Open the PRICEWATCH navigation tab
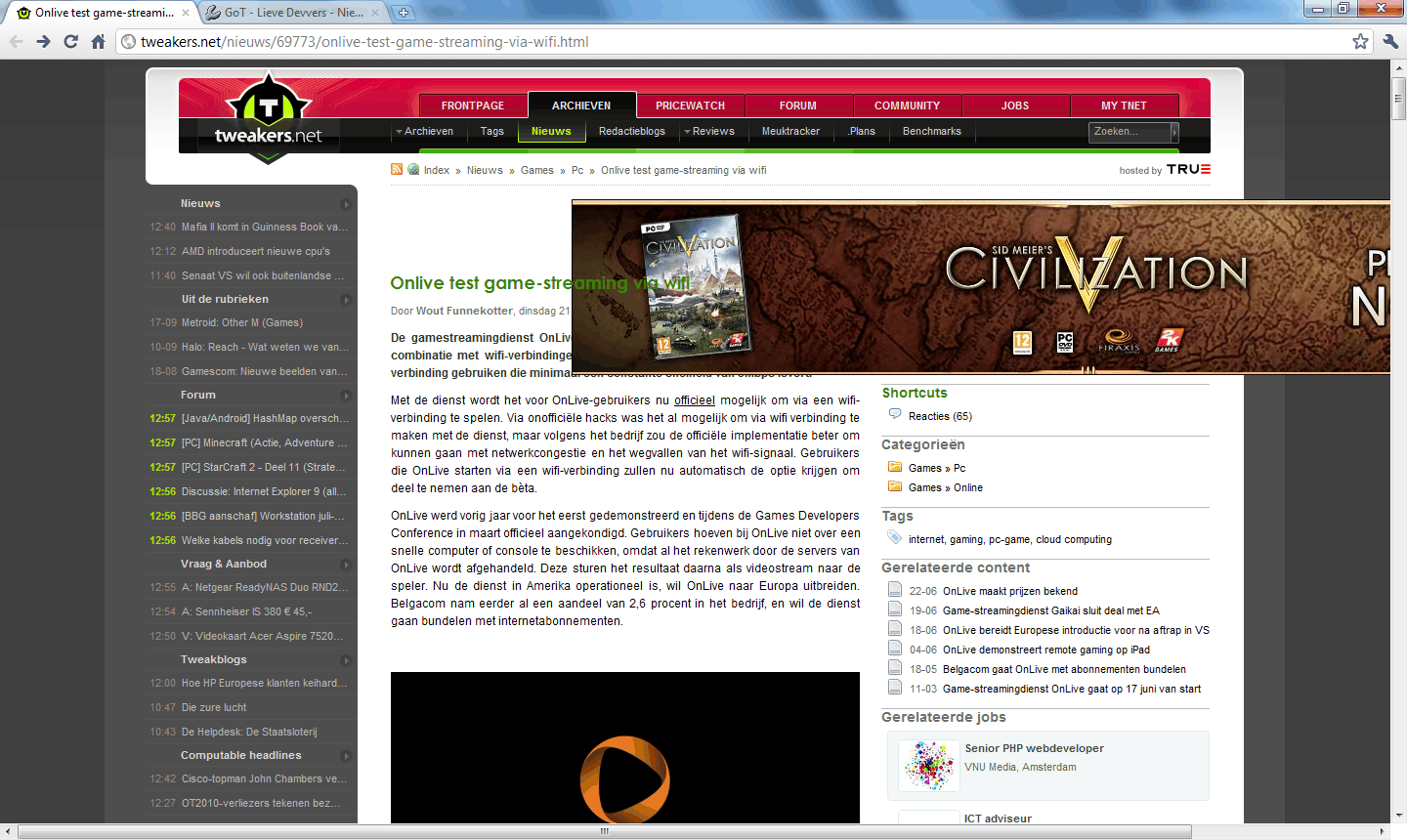Screen dimensions: 1407x840 click(691, 105)
